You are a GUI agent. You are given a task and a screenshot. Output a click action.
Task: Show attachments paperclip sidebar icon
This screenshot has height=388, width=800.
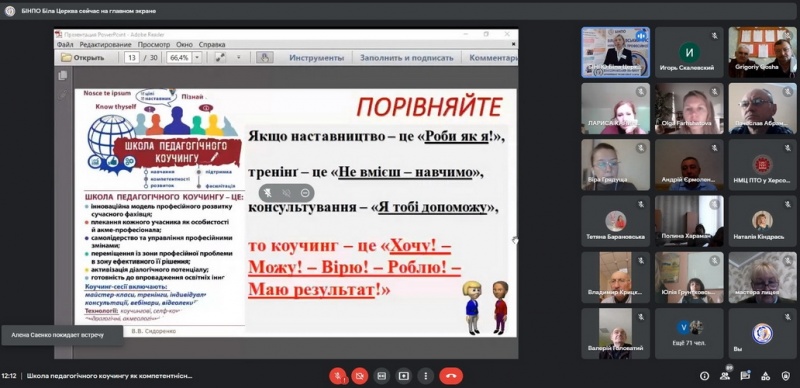(63, 95)
